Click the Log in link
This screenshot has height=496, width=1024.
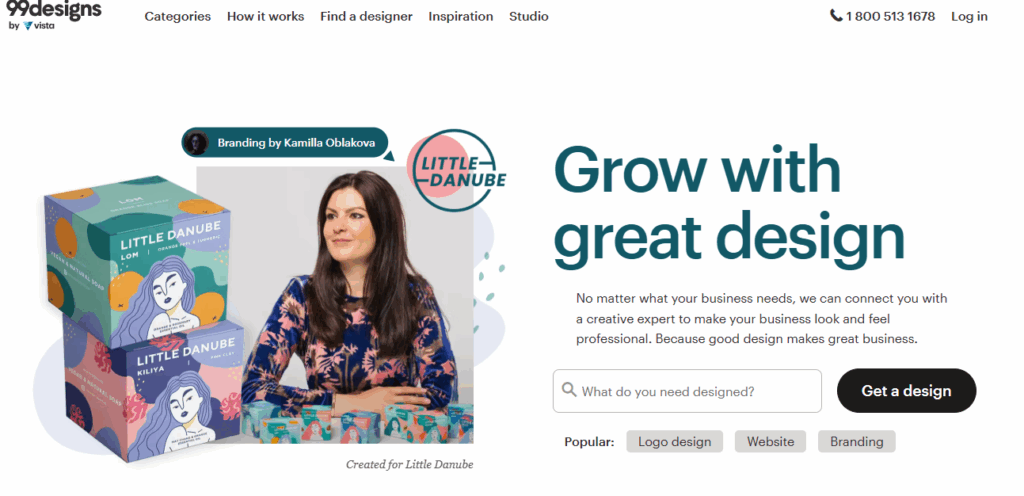coord(969,16)
